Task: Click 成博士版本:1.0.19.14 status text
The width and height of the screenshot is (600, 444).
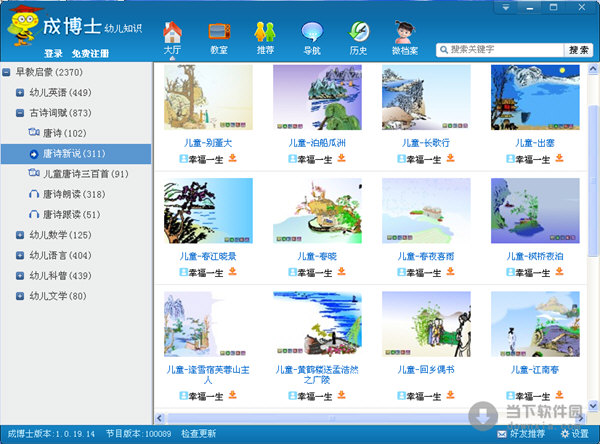Action: pos(51,434)
